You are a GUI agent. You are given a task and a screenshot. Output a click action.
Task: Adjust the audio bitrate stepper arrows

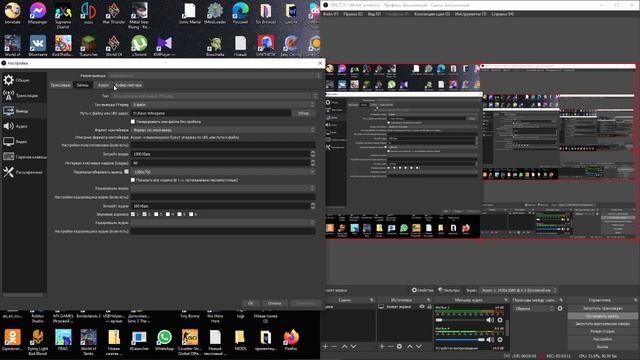(313, 206)
